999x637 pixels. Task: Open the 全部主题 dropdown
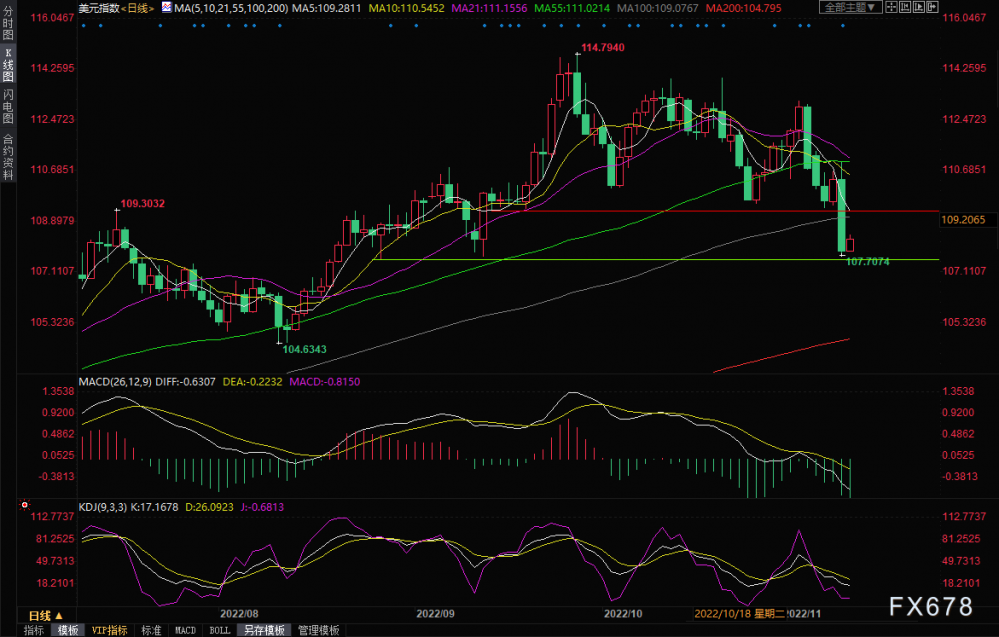[851, 8]
